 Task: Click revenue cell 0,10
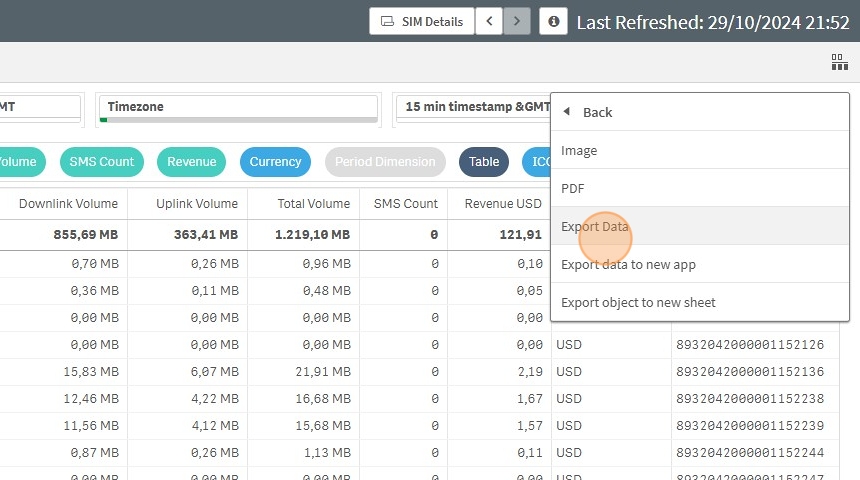530,263
